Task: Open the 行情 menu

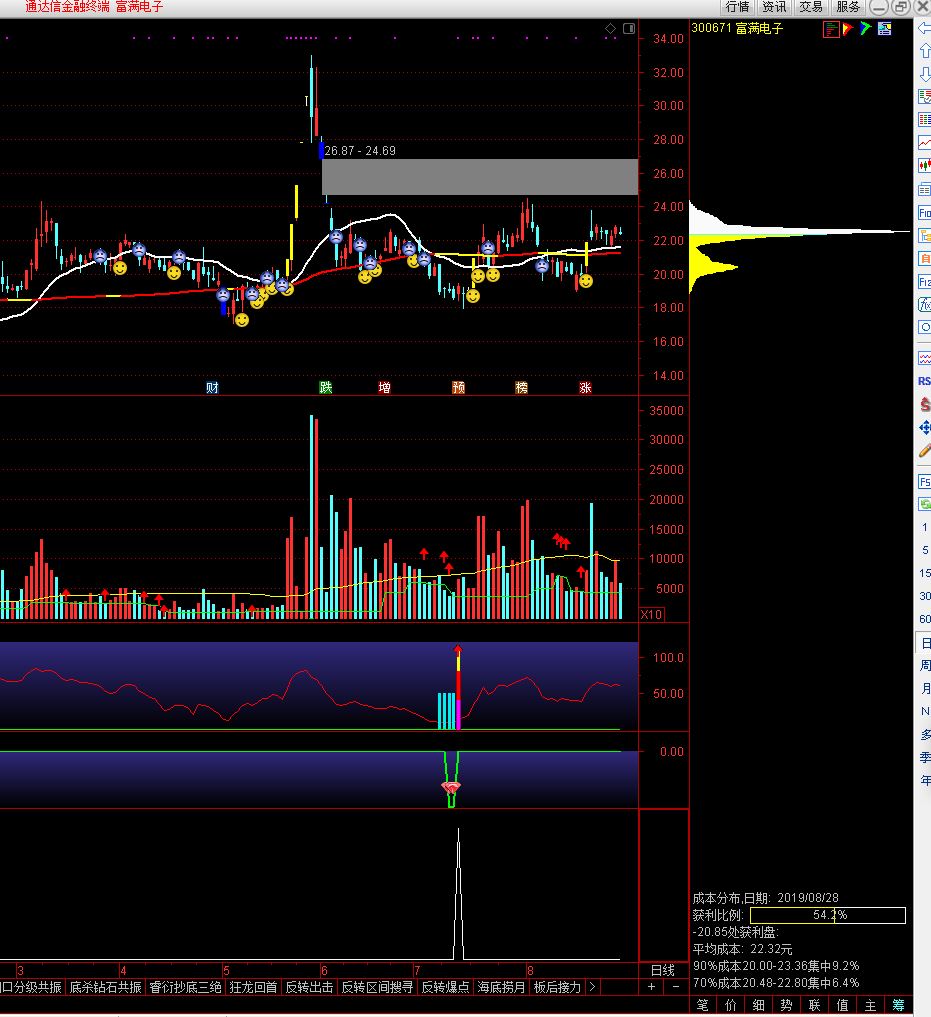Action: click(x=737, y=7)
